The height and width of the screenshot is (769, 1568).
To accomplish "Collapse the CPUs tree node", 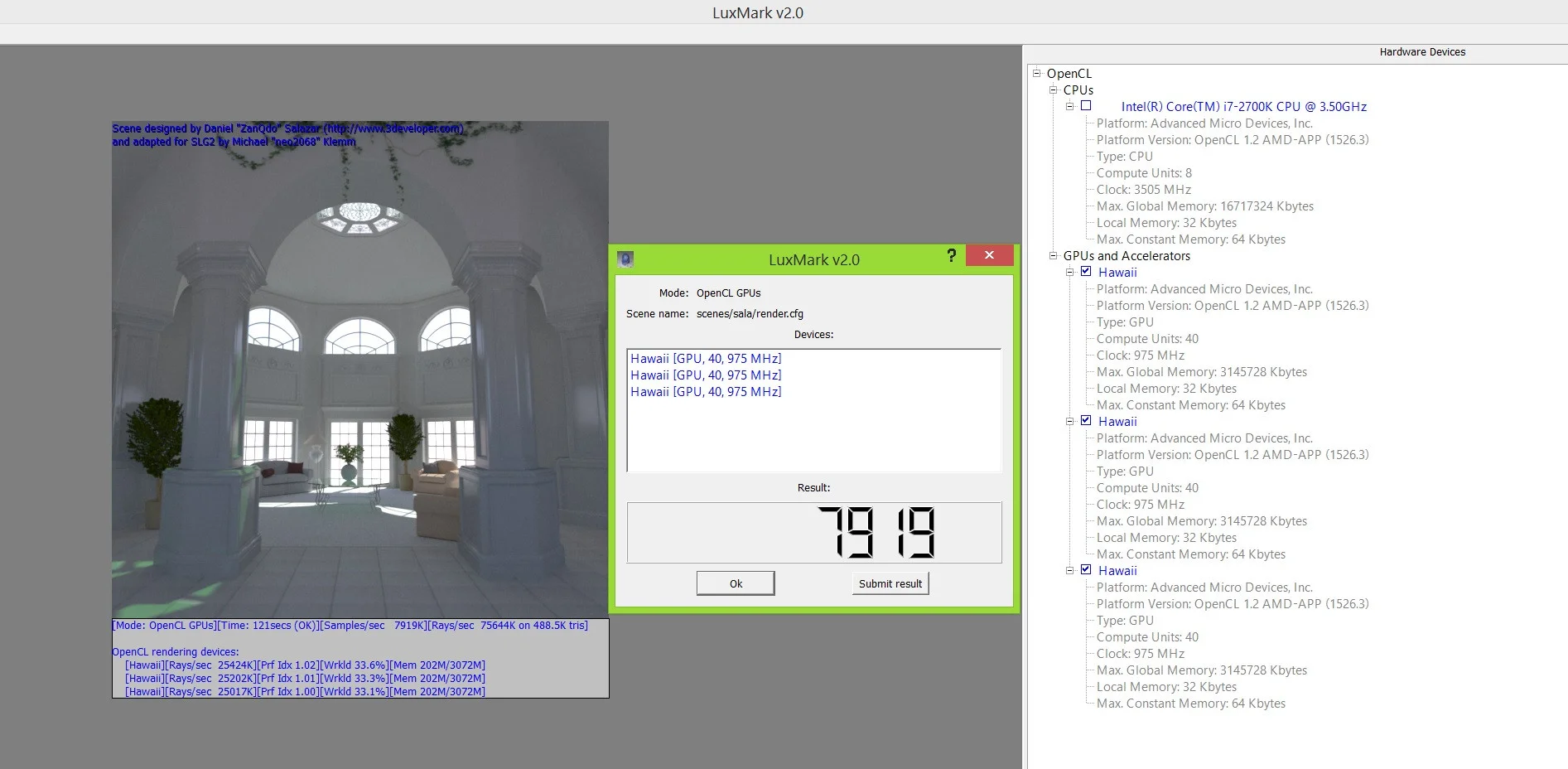I will click(x=1053, y=89).
